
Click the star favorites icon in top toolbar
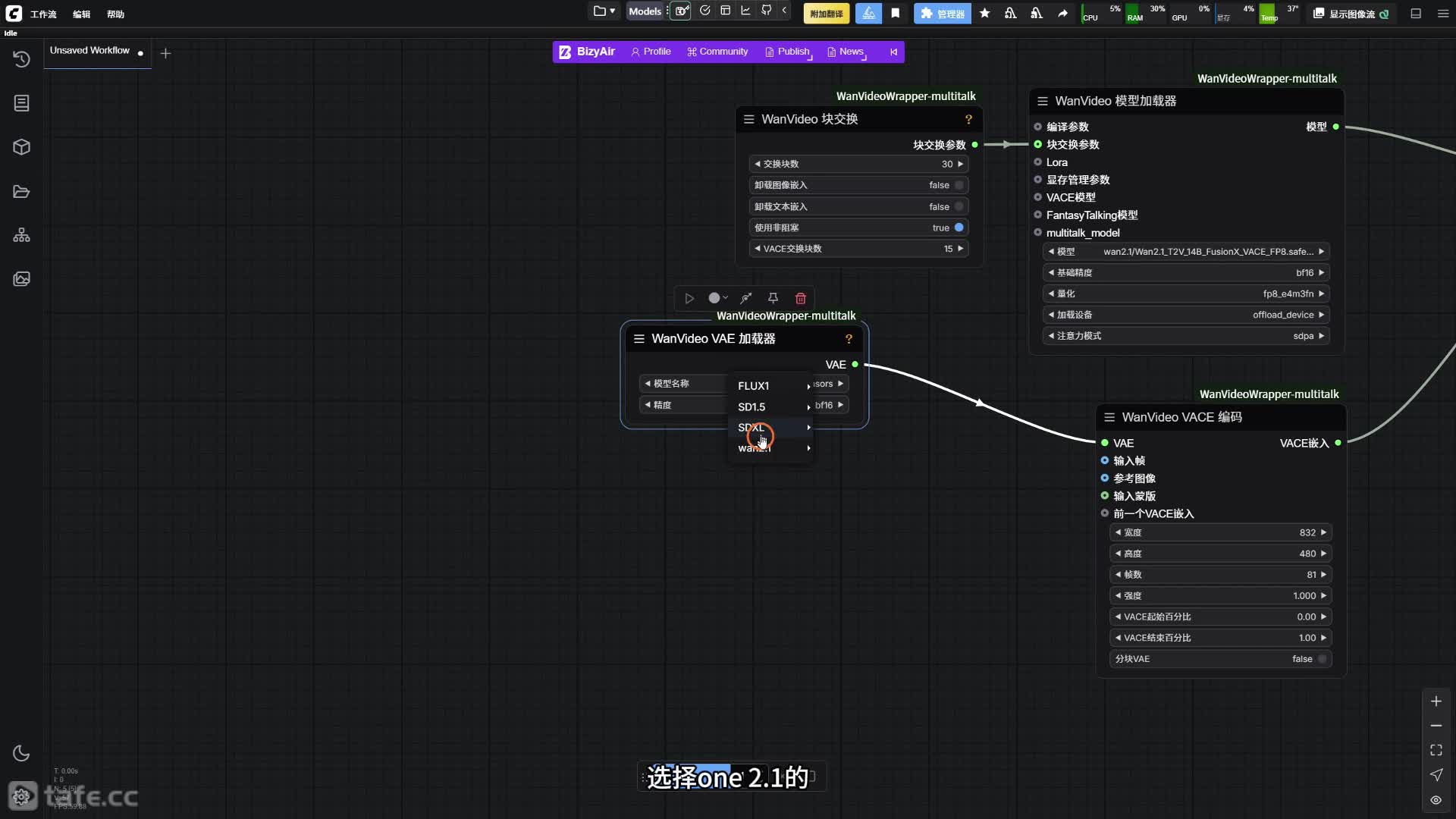pos(984,13)
